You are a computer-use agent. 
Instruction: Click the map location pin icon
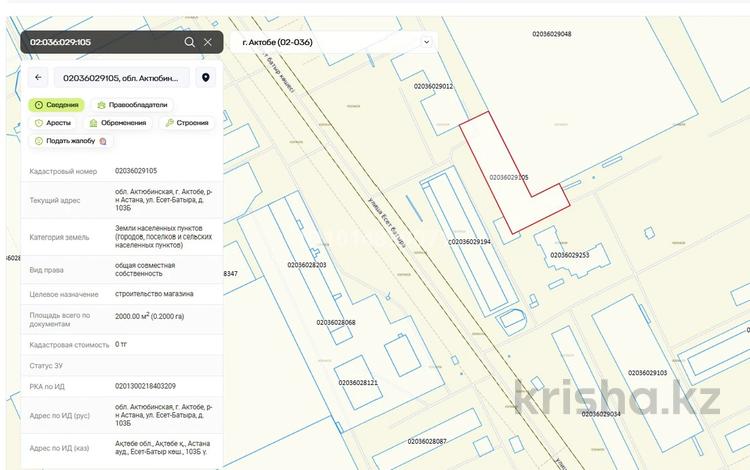pyautogui.click(x=206, y=77)
